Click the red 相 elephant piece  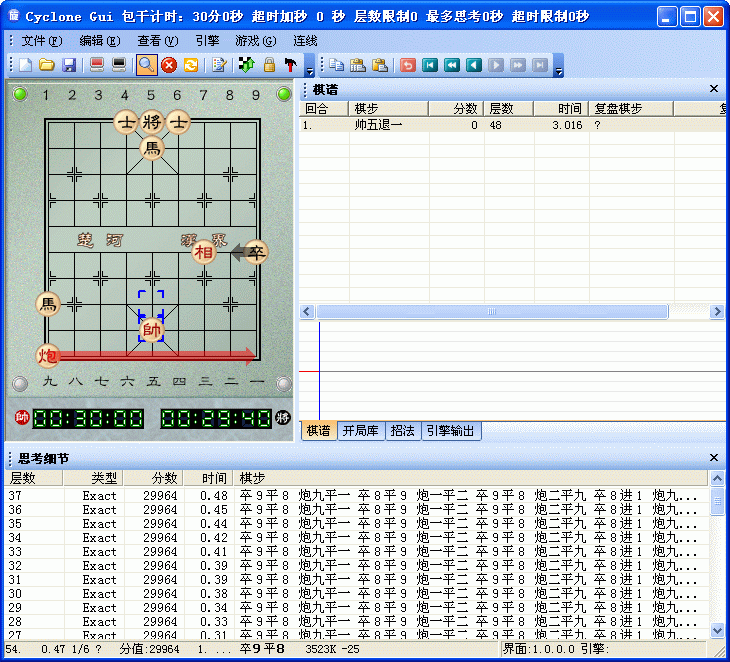click(204, 252)
